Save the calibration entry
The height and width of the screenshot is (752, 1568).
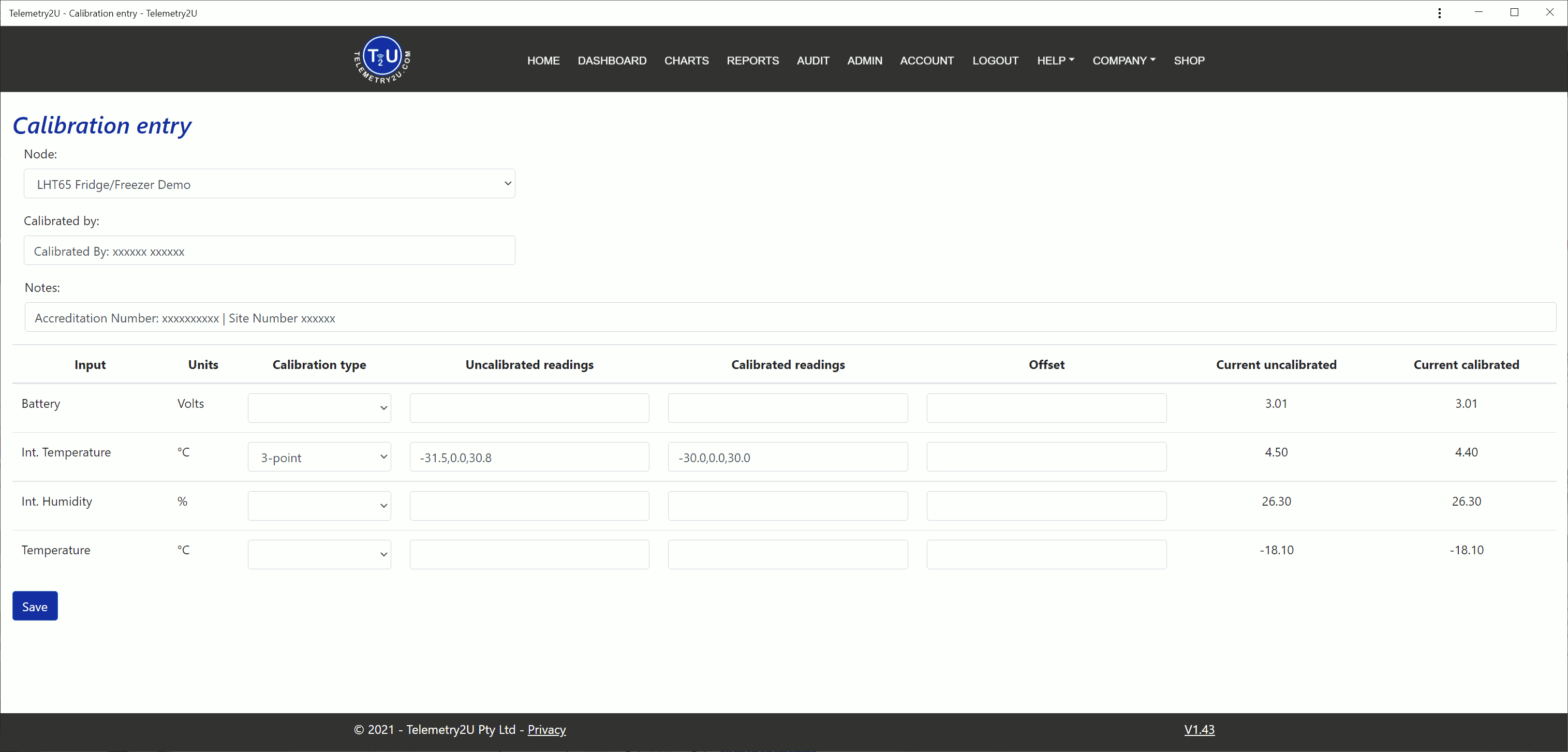tap(35, 606)
